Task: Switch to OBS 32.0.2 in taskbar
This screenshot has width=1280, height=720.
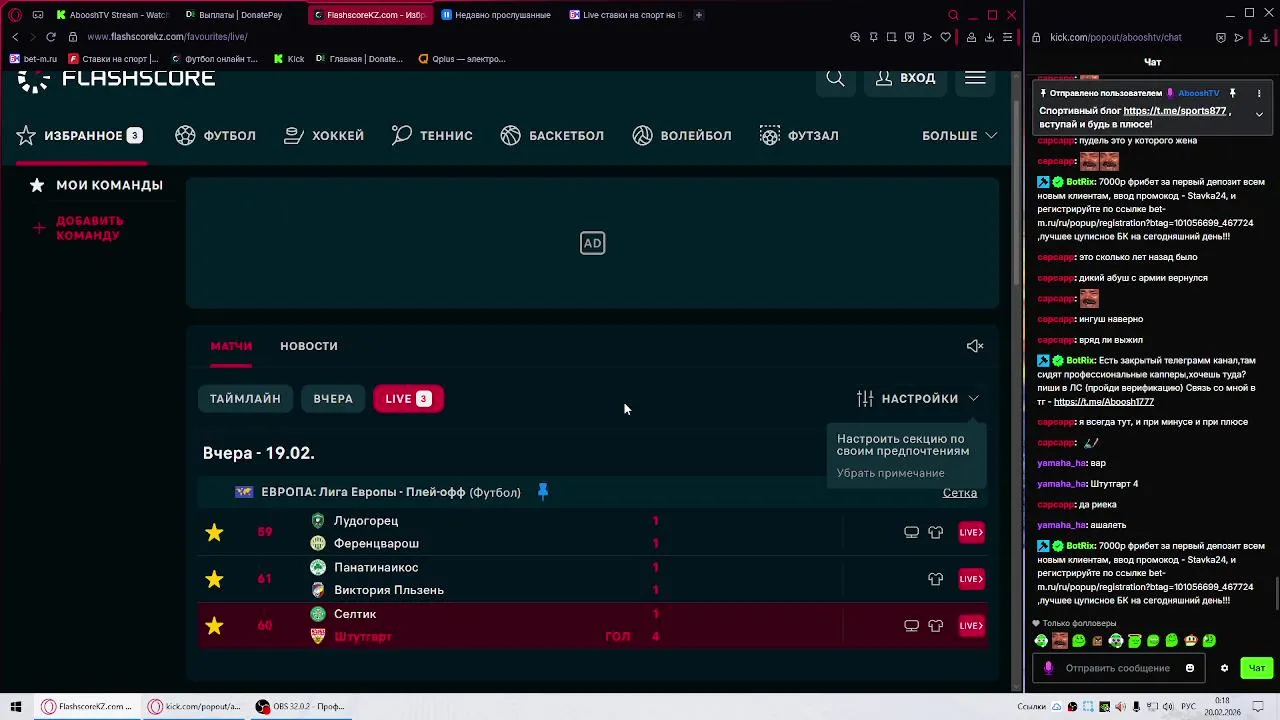Action: [301, 707]
